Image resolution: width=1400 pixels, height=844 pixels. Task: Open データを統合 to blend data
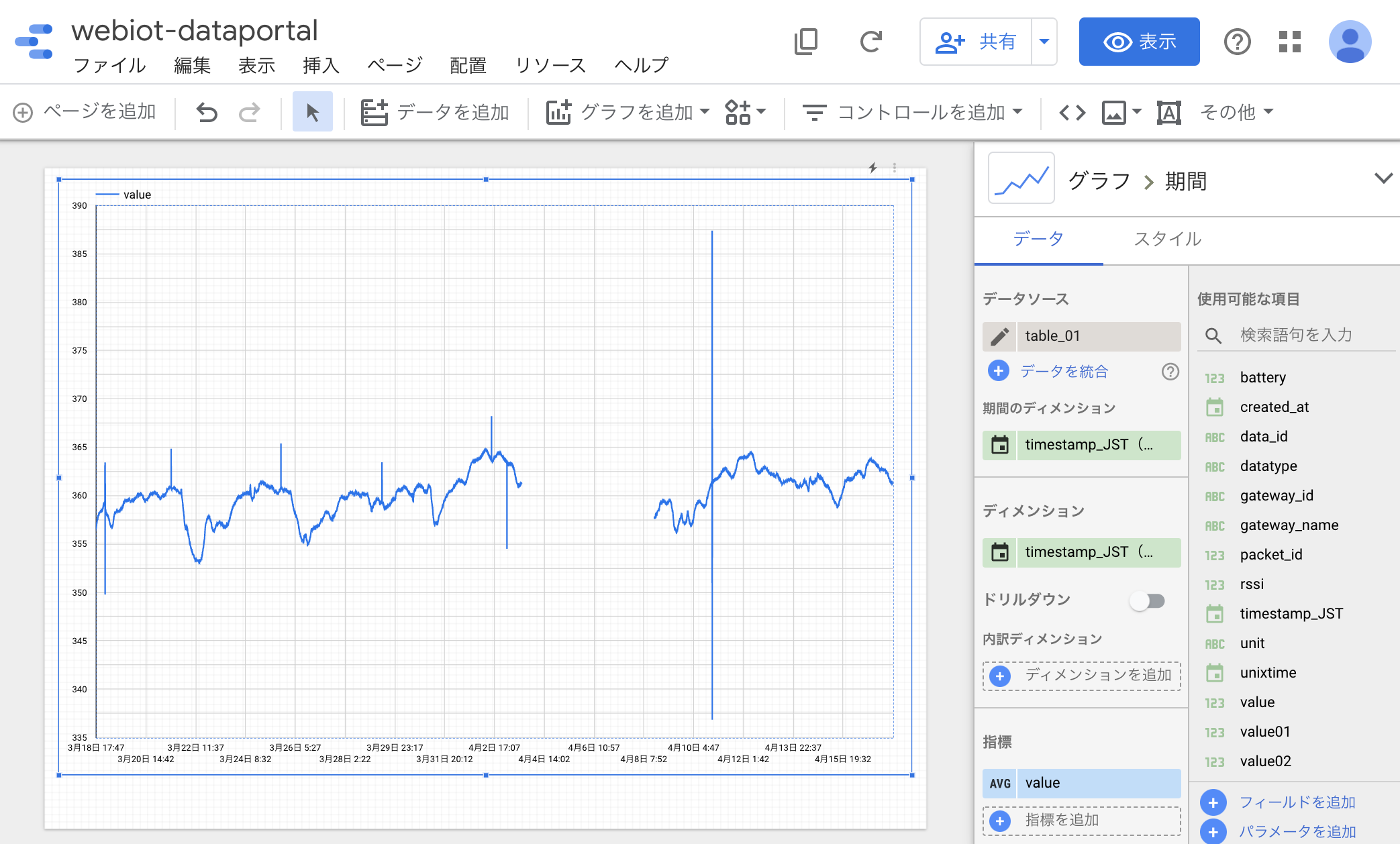point(1064,371)
